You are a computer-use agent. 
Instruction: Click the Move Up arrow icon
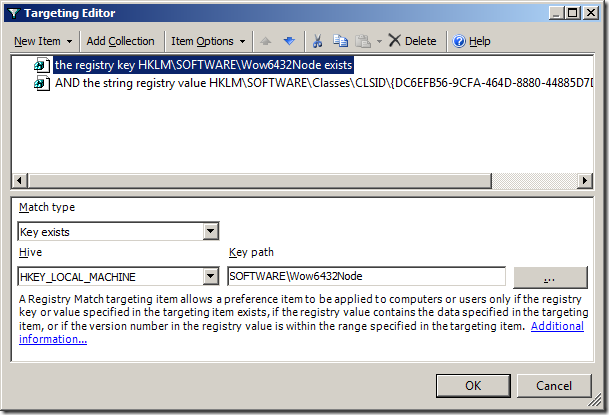click(x=267, y=41)
